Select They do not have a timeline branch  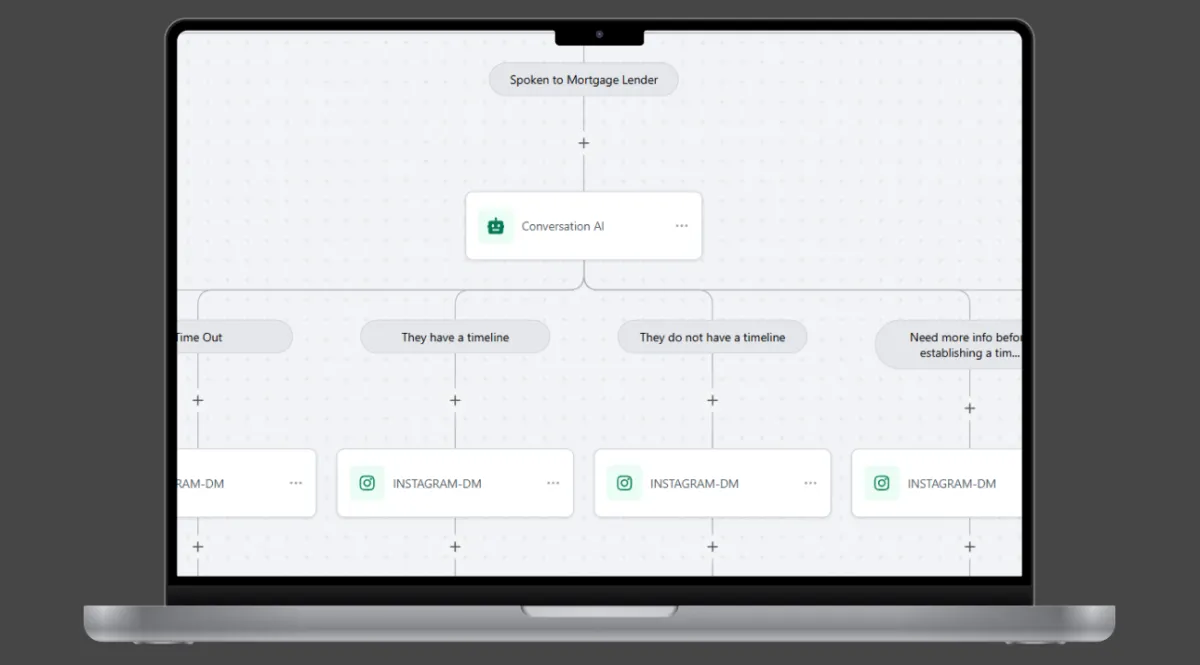click(x=712, y=337)
